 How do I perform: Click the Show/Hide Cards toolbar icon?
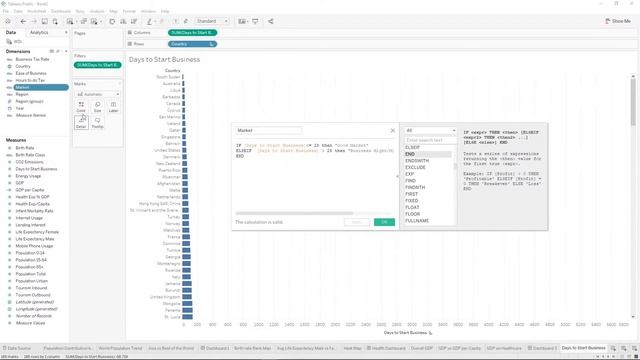(x=242, y=21)
